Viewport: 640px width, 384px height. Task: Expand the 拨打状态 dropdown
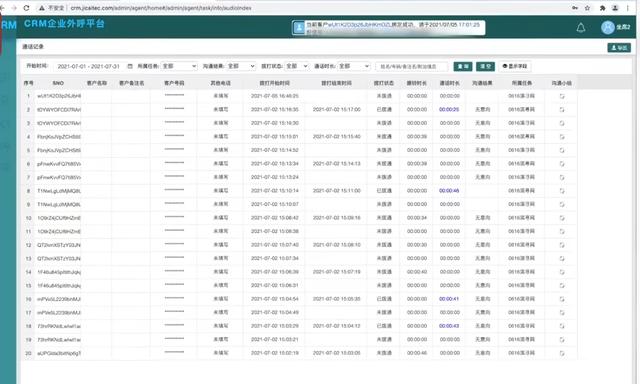296,66
